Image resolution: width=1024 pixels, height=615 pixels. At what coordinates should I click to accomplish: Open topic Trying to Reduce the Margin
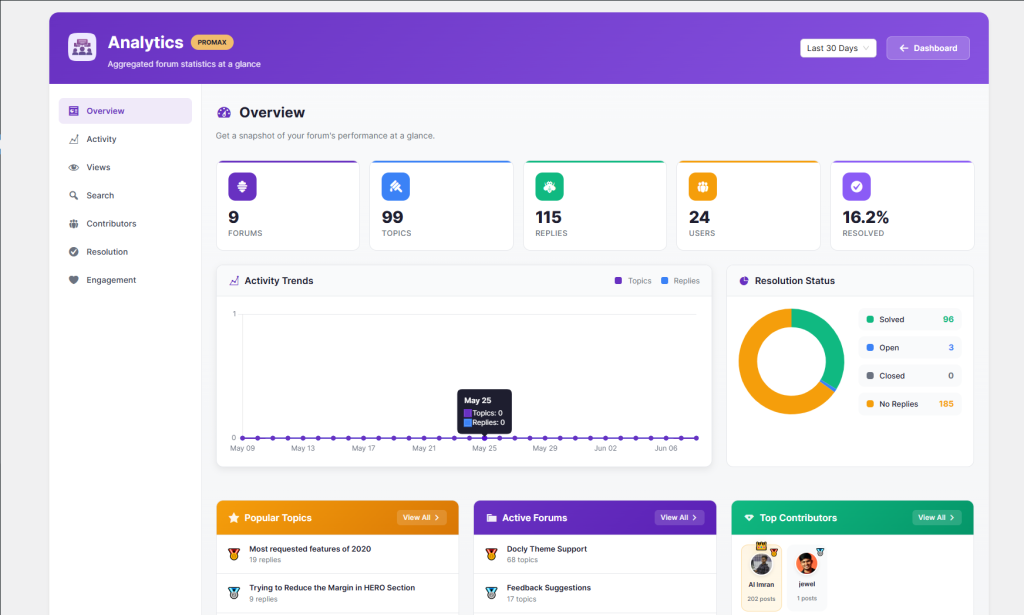point(332,588)
